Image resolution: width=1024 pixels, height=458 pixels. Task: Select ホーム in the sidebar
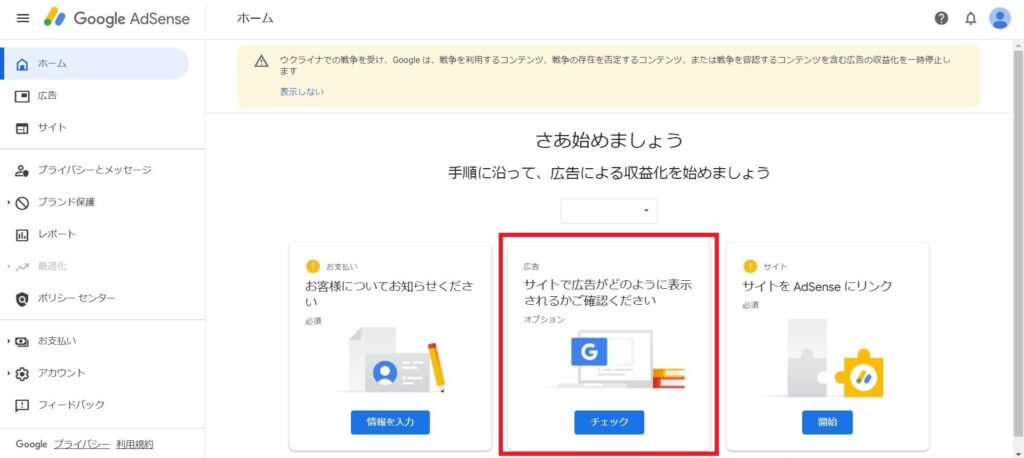[96, 63]
